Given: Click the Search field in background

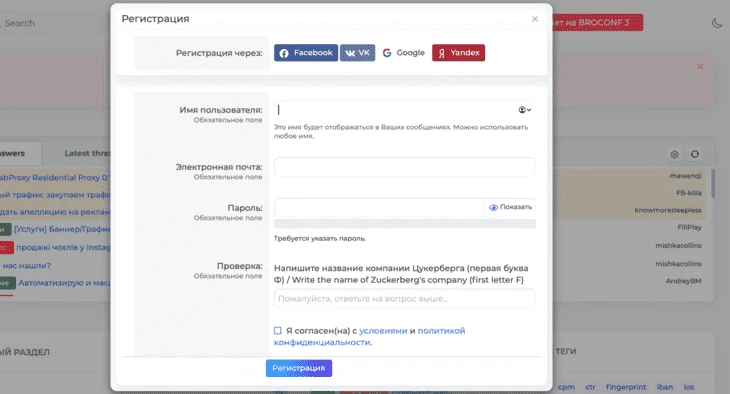Looking at the screenshot, I should pos(20,23).
